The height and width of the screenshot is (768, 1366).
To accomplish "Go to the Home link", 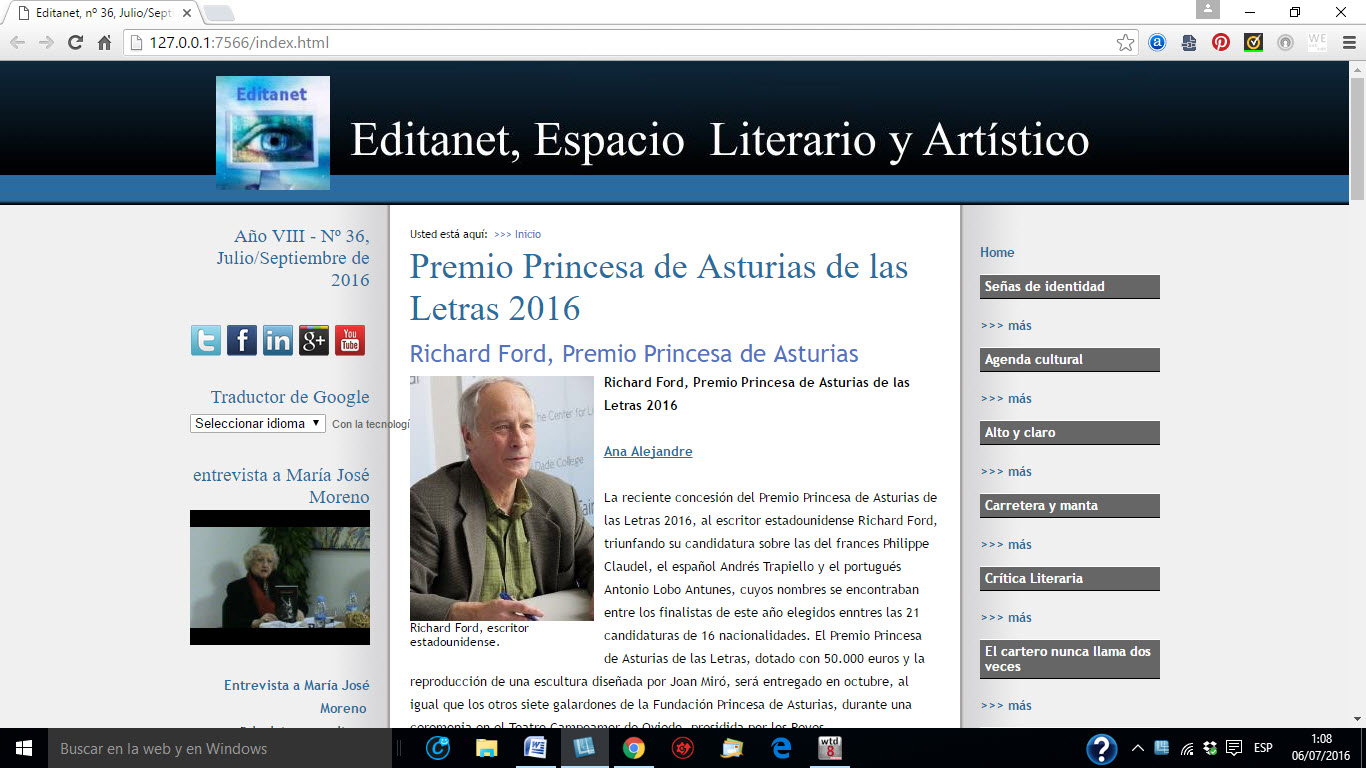I will tap(997, 253).
